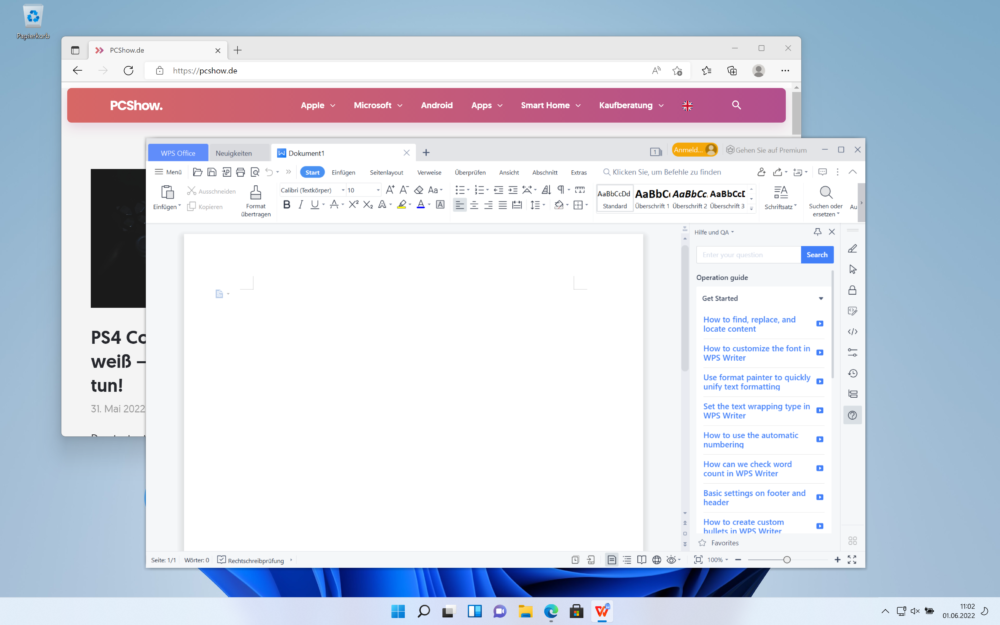1000x625 pixels.
Task: Click the sort icon in paragraph group
Action: pos(546,190)
